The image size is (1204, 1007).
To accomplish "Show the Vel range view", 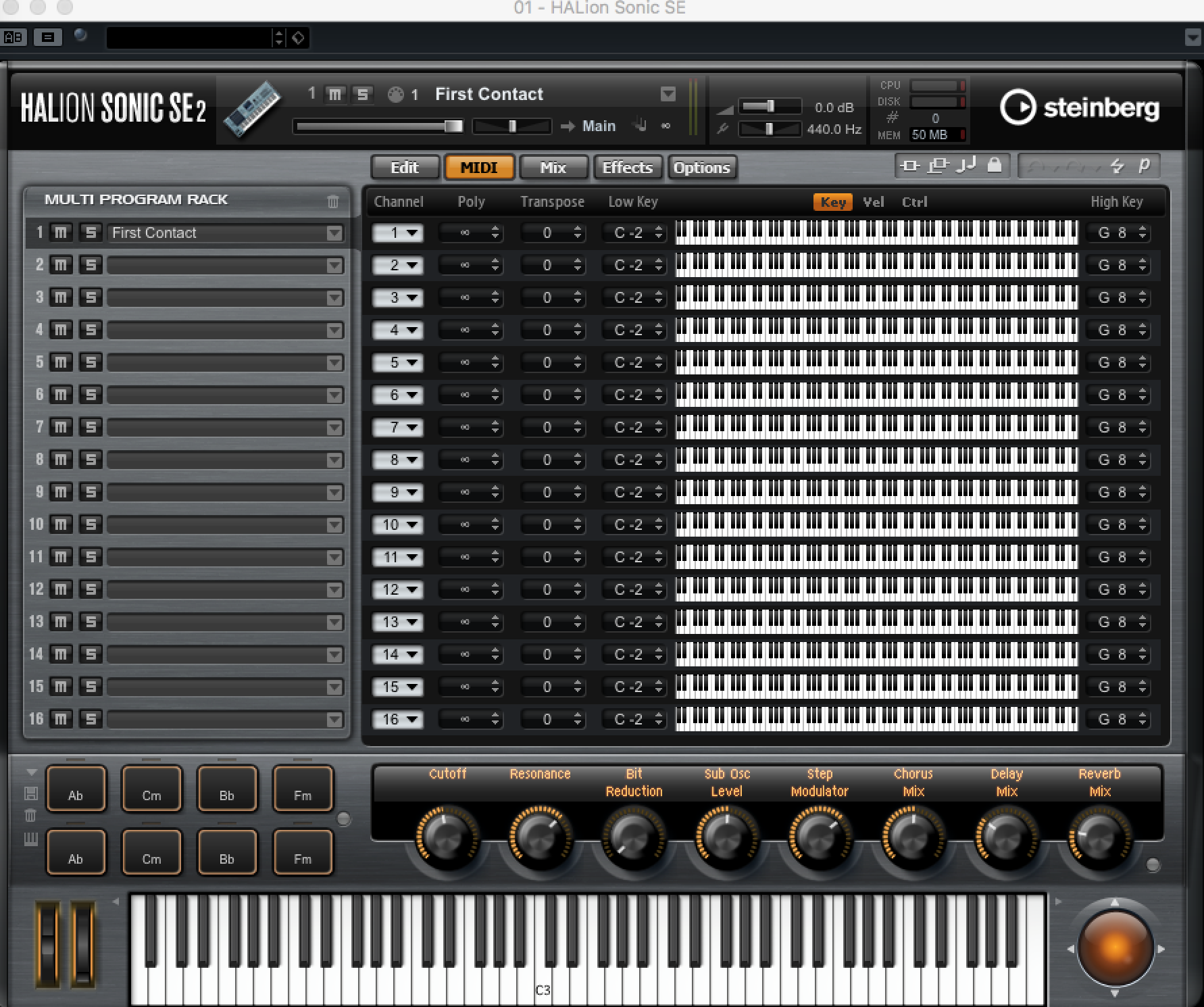I will [x=873, y=202].
